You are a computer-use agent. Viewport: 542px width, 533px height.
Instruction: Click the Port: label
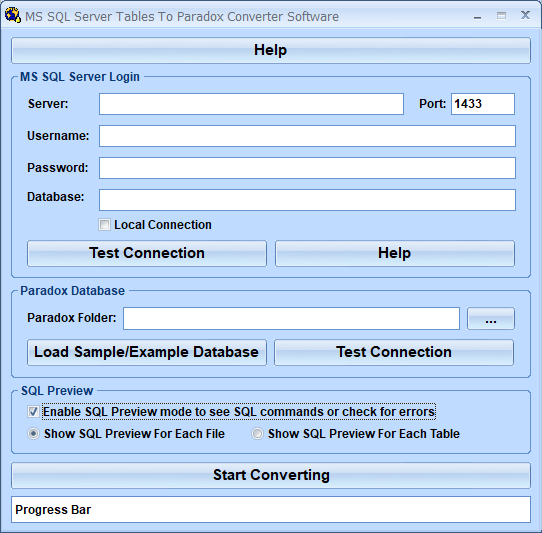point(432,104)
